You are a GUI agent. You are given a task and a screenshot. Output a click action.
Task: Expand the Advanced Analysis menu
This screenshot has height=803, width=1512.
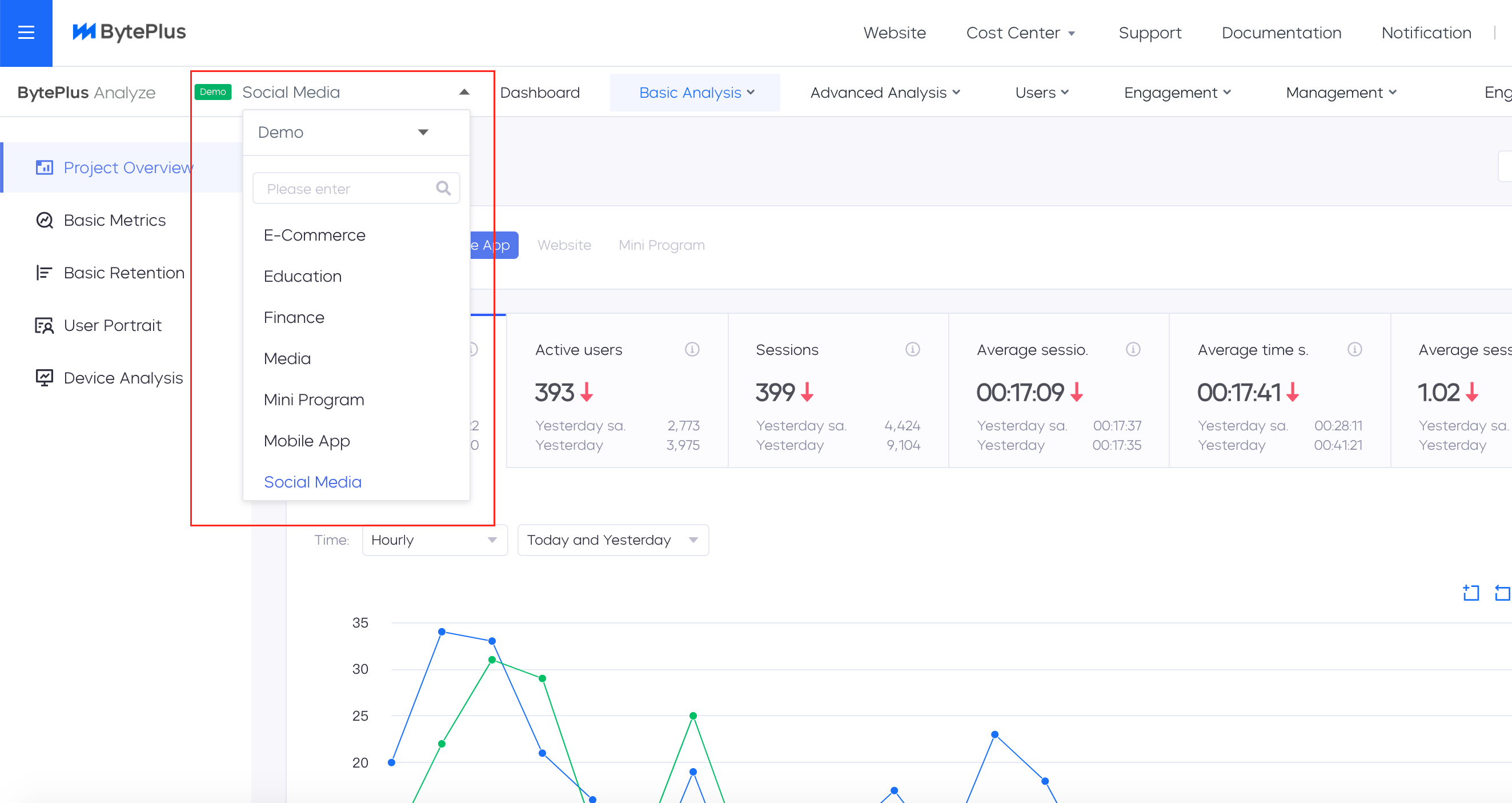[x=885, y=92]
